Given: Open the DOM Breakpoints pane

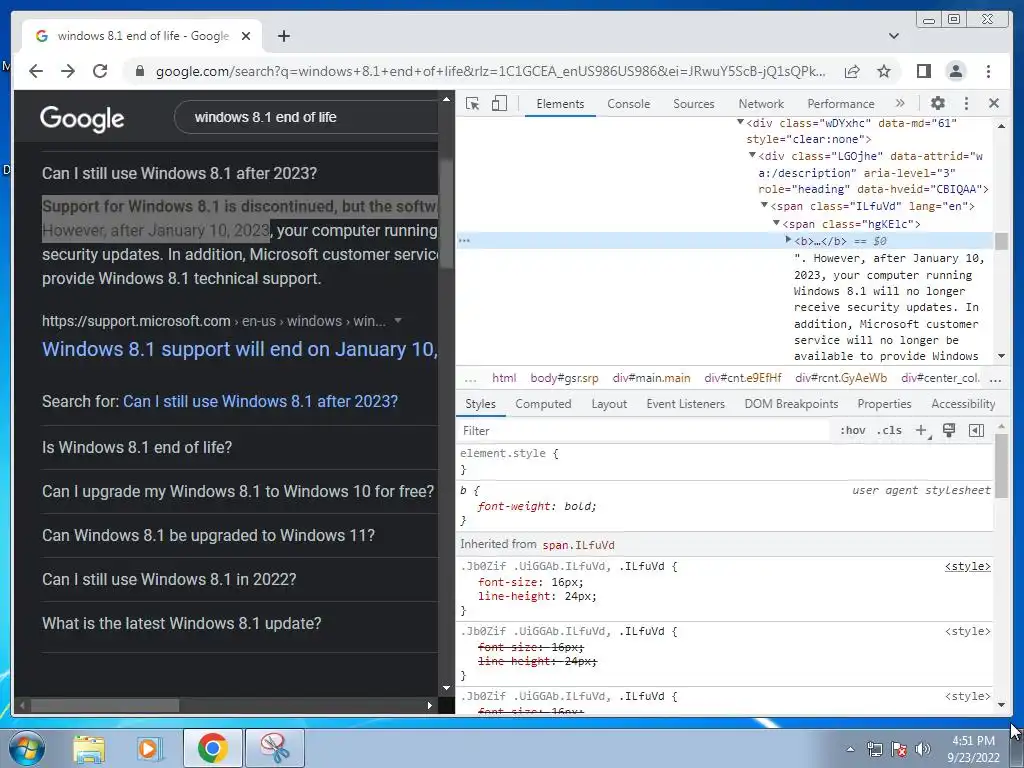Looking at the screenshot, I should tap(791, 404).
